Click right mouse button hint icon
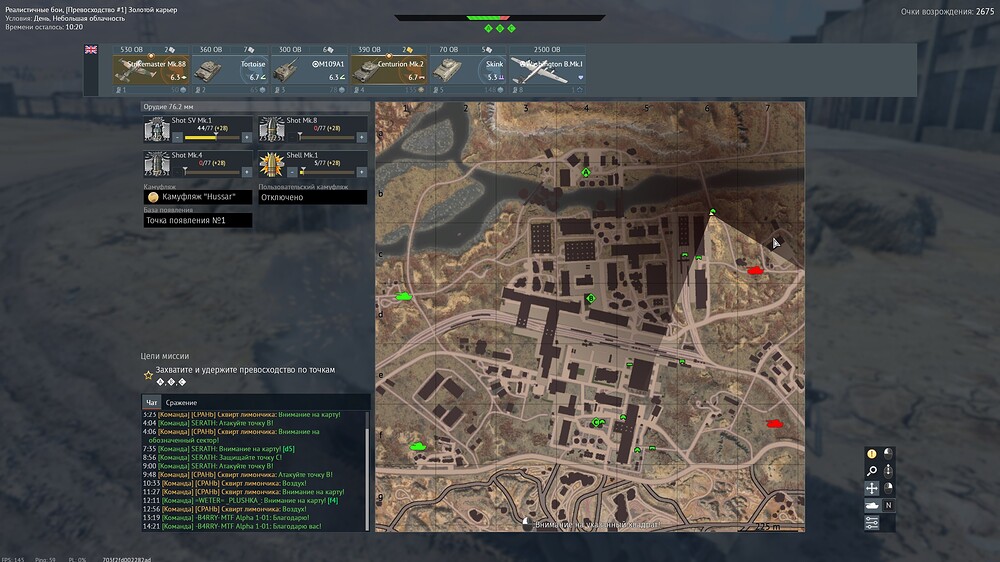This screenshot has height=562, width=1000. (x=888, y=488)
